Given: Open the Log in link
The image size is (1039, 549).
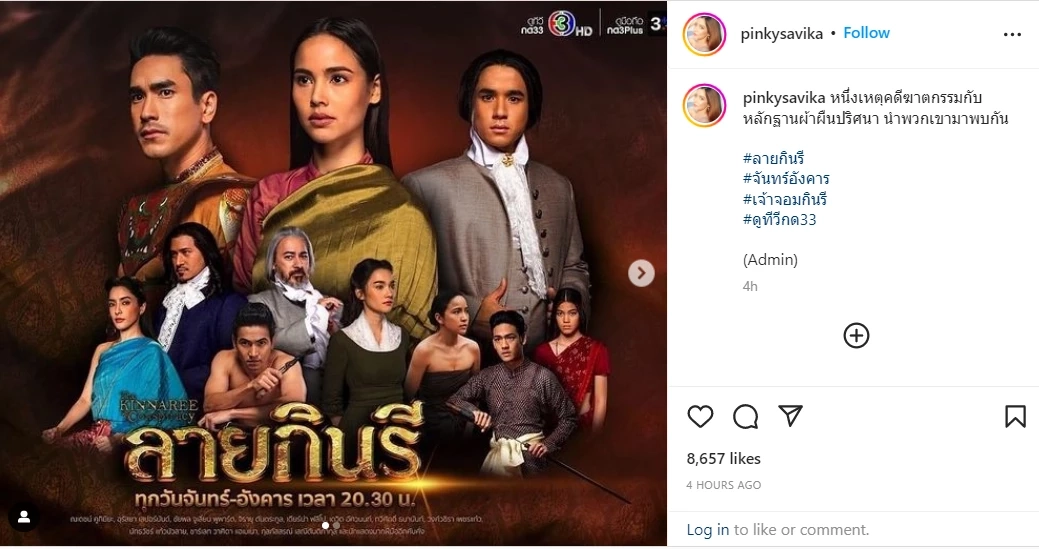Looking at the screenshot, I should coord(708,530).
